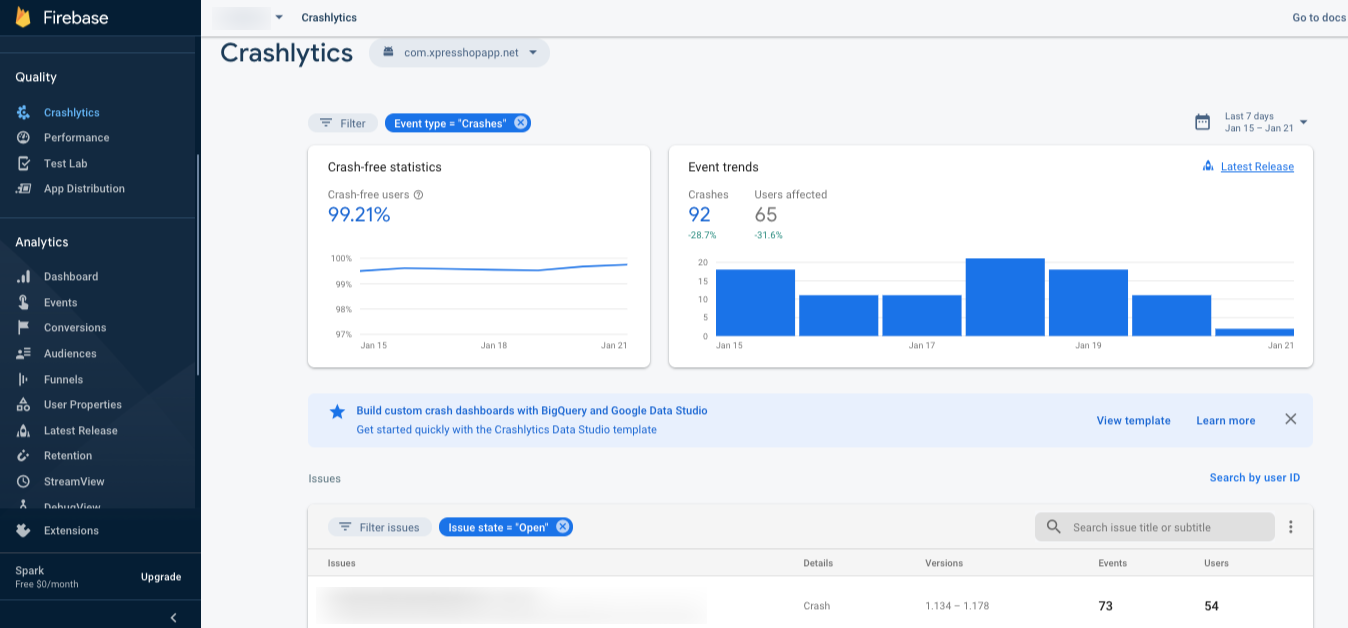Click the StreamView clock icon
This screenshot has width=1348, height=628.
[23, 482]
